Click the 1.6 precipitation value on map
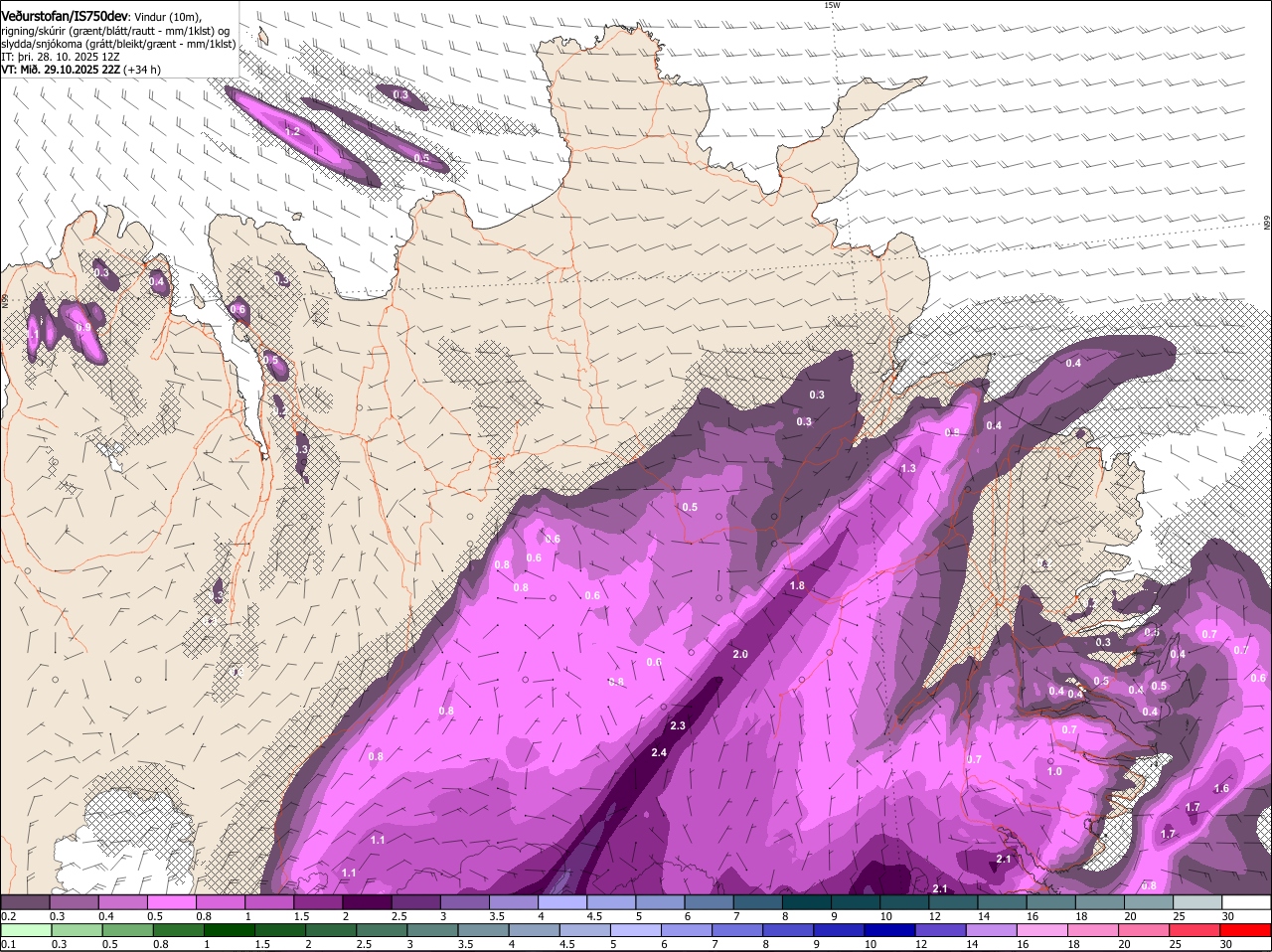Image resolution: width=1272 pixels, height=952 pixels. point(1221,788)
